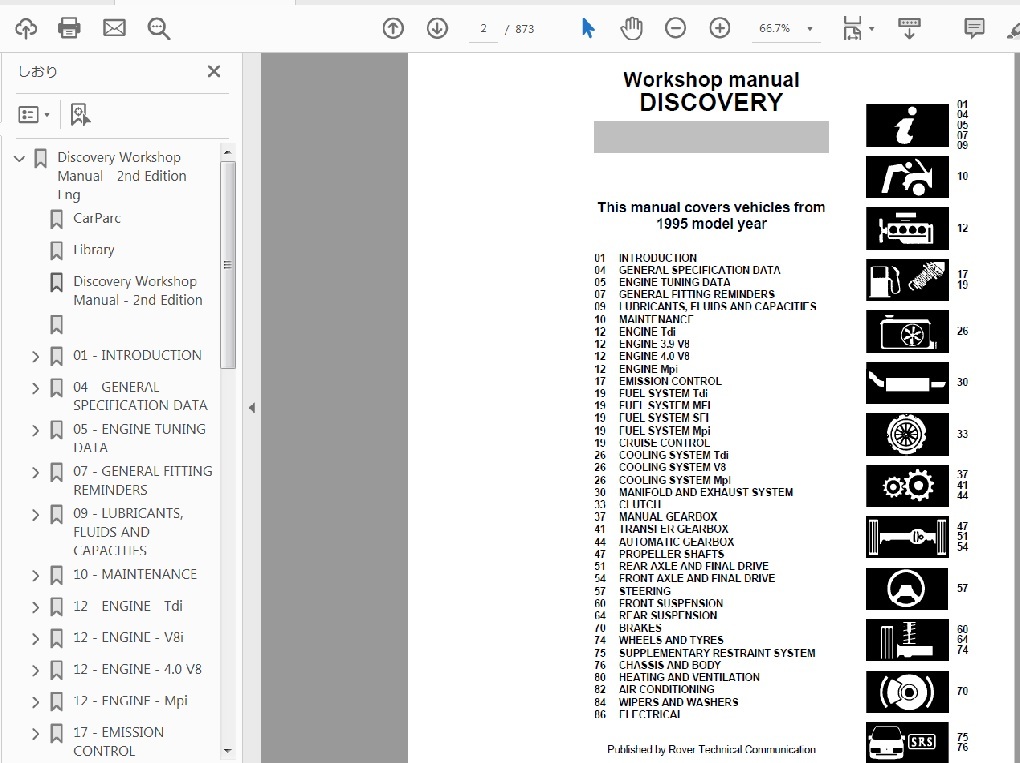Expand the 01 - INTRODUCTION bookmark
The height and width of the screenshot is (763, 1020).
[x=36, y=356]
